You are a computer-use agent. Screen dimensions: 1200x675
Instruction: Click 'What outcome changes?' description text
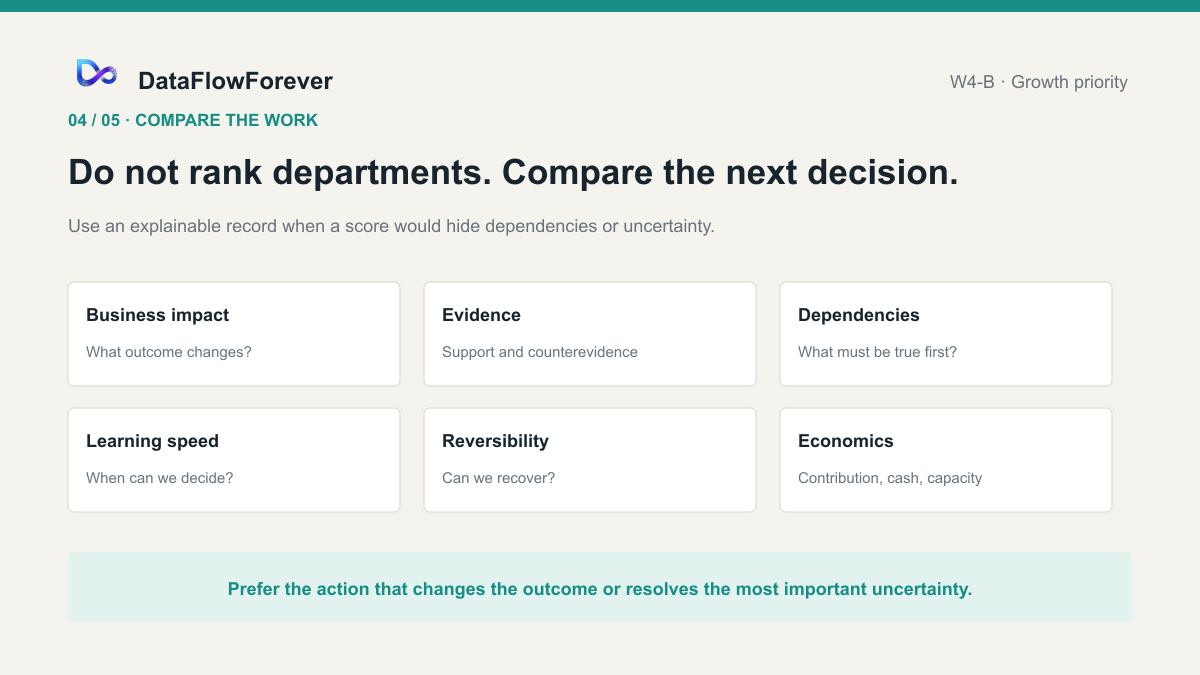(x=169, y=352)
